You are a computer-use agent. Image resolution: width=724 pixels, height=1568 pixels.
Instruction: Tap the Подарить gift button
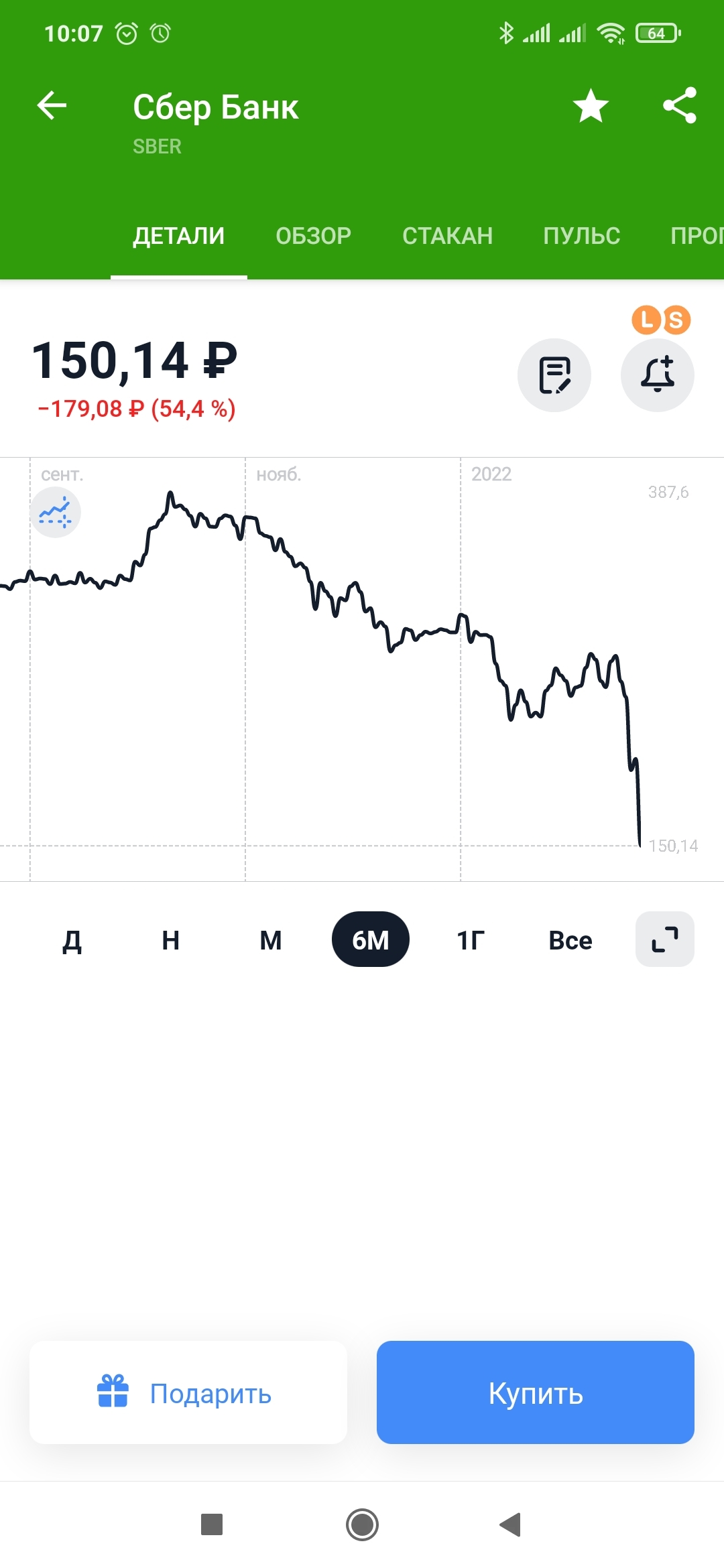(188, 1392)
